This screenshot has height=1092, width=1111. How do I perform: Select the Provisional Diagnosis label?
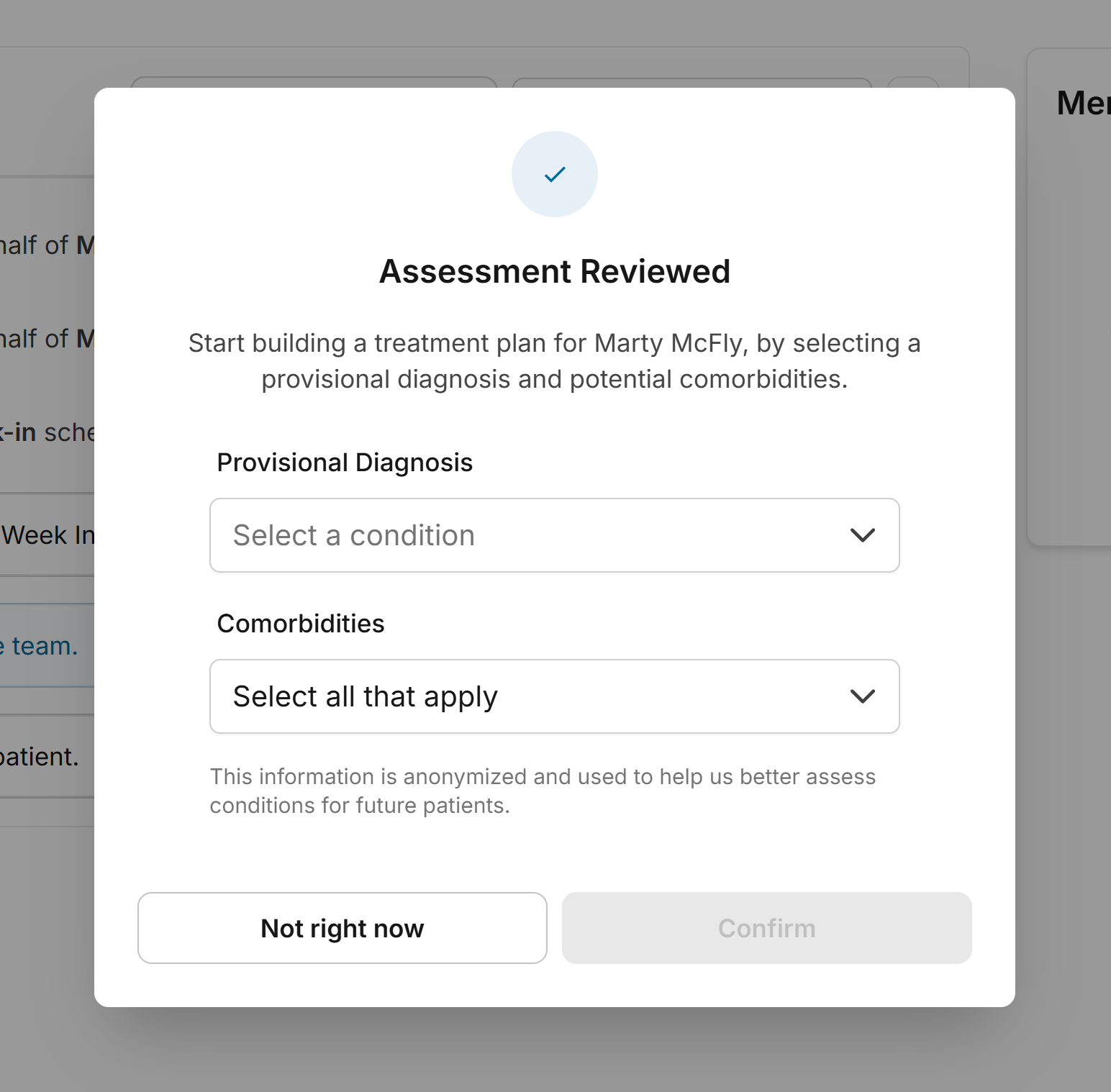point(345,462)
